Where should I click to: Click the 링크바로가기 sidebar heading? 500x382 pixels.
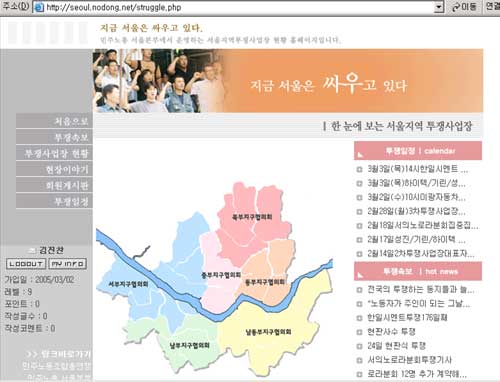(58, 354)
